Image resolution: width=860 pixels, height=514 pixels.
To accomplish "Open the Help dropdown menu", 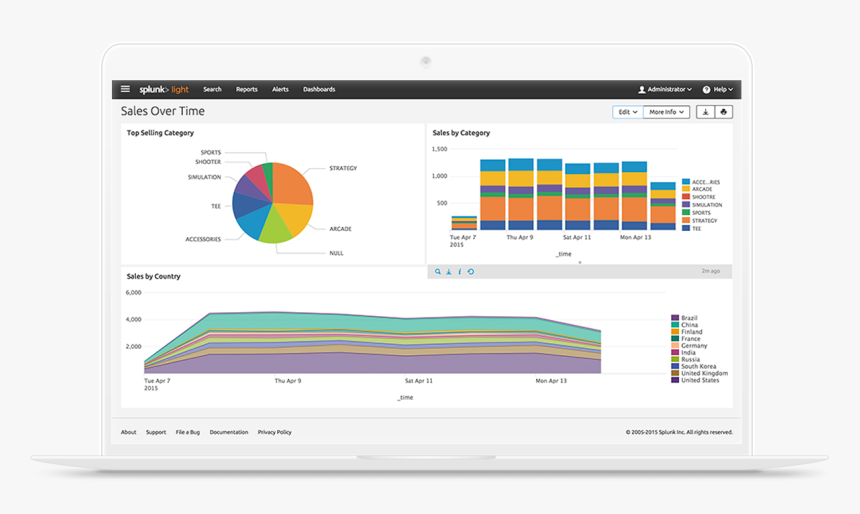I will click(x=718, y=89).
